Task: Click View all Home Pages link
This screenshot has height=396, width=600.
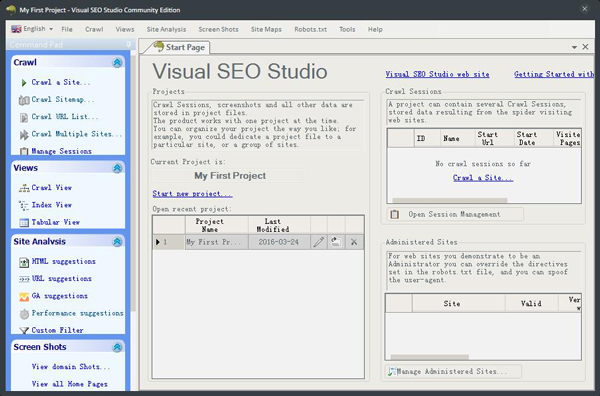Action: click(x=70, y=384)
